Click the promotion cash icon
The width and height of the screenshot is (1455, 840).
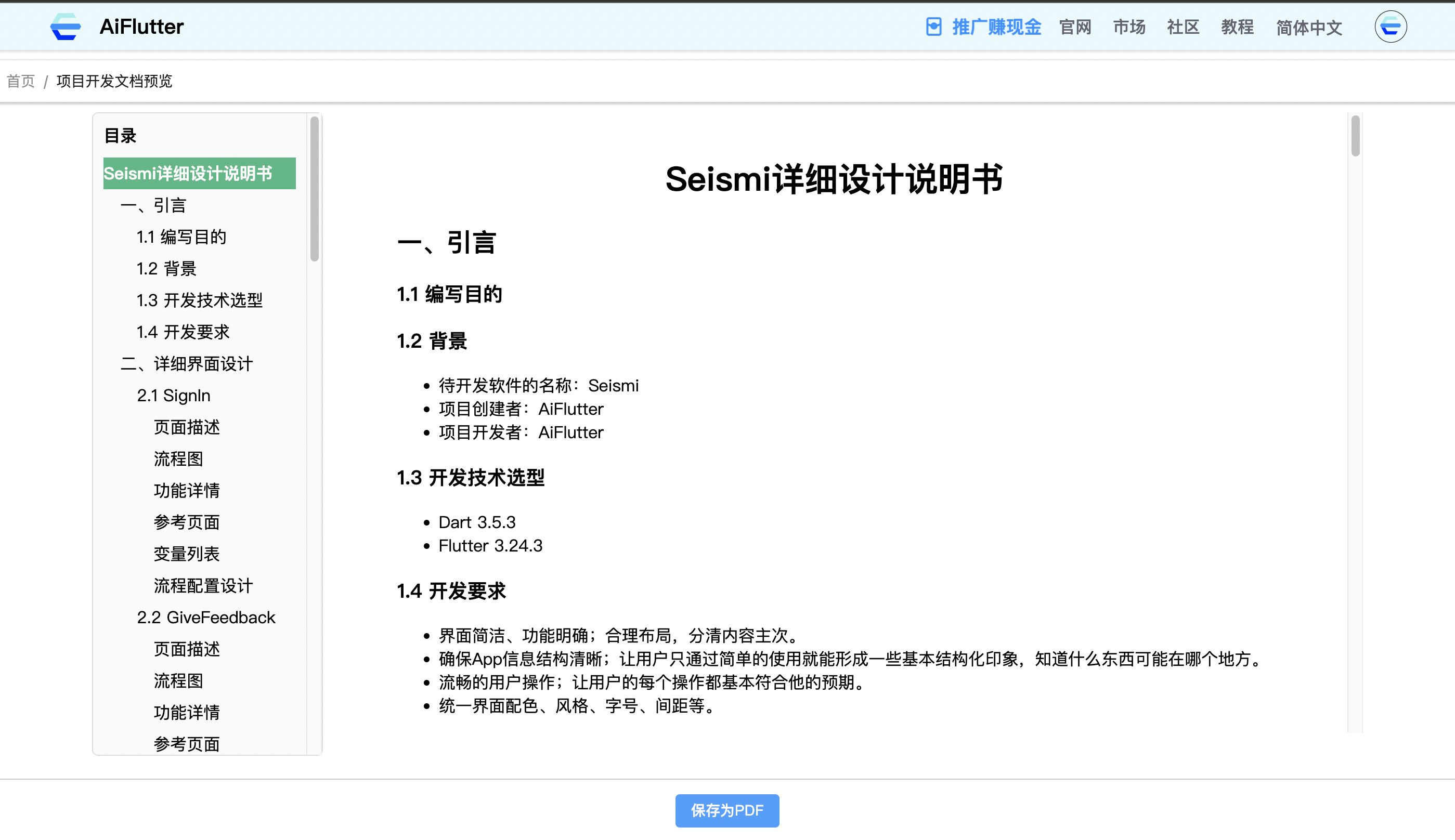(933, 27)
